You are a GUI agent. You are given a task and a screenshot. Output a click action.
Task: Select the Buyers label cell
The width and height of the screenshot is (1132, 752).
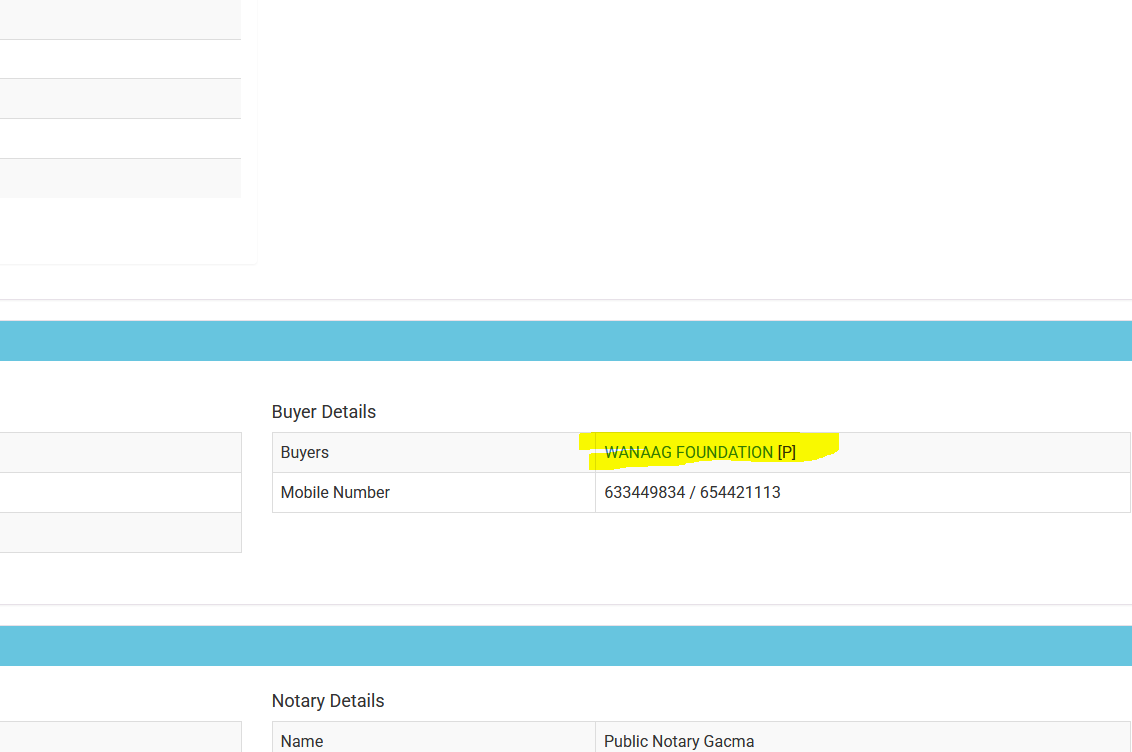434,452
